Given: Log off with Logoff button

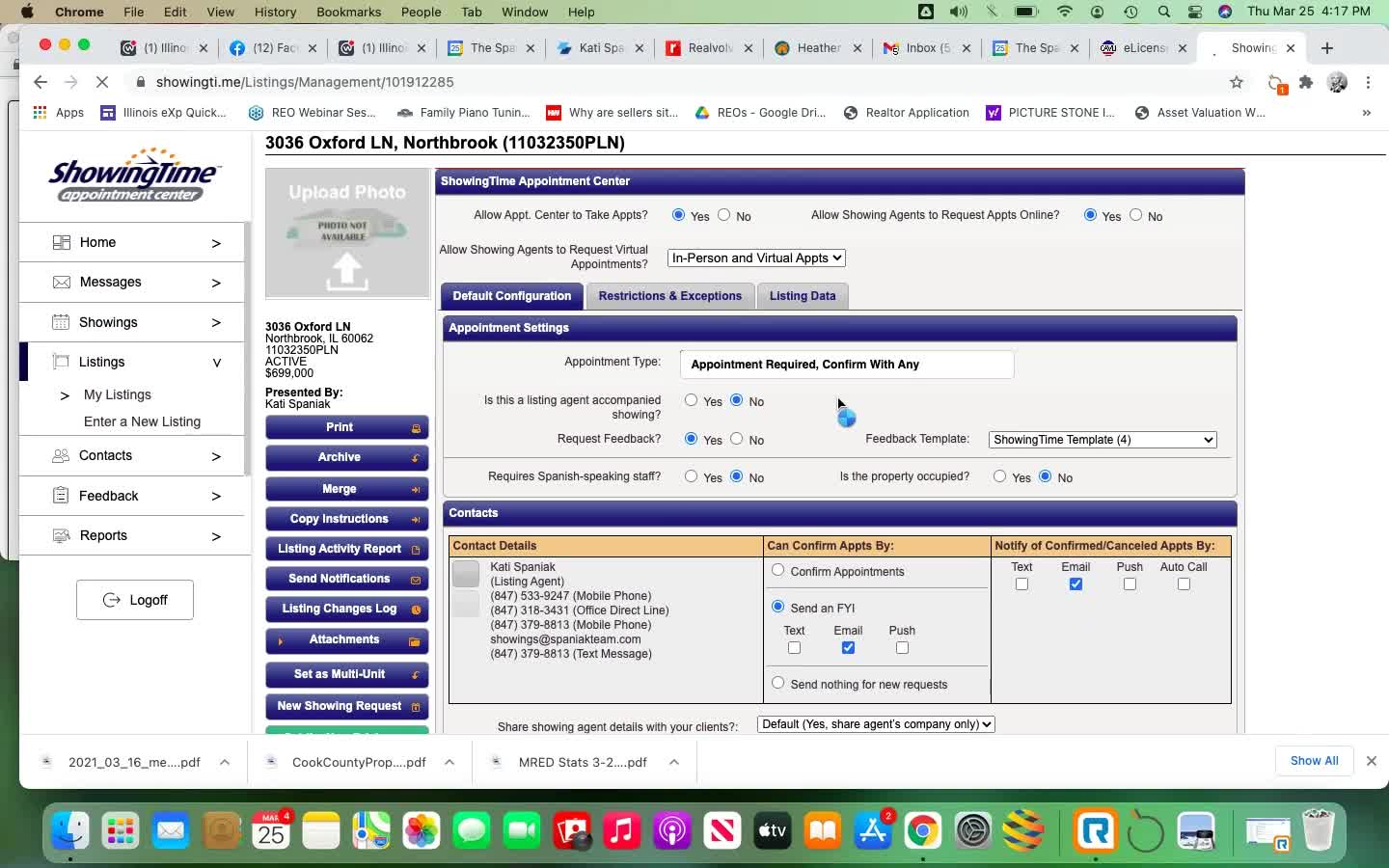Looking at the screenshot, I should point(135,600).
